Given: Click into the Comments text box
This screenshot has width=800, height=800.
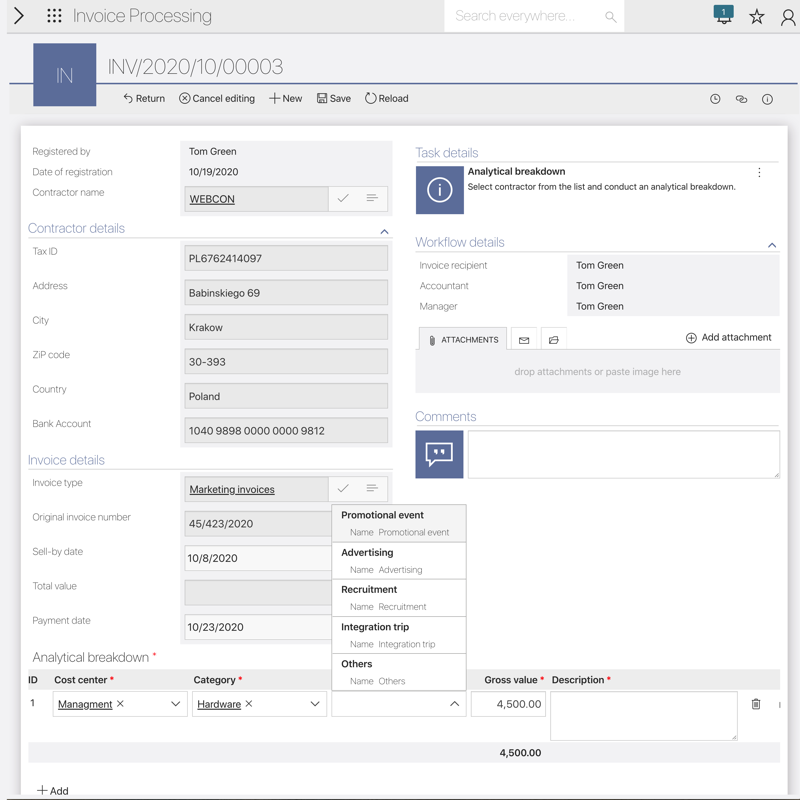Looking at the screenshot, I should (x=623, y=454).
